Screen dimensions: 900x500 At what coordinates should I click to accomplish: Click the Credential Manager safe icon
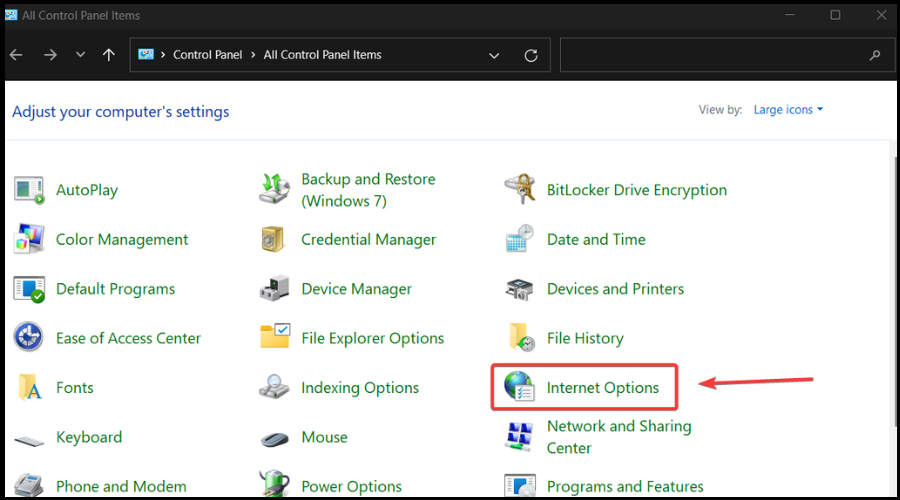(273, 239)
